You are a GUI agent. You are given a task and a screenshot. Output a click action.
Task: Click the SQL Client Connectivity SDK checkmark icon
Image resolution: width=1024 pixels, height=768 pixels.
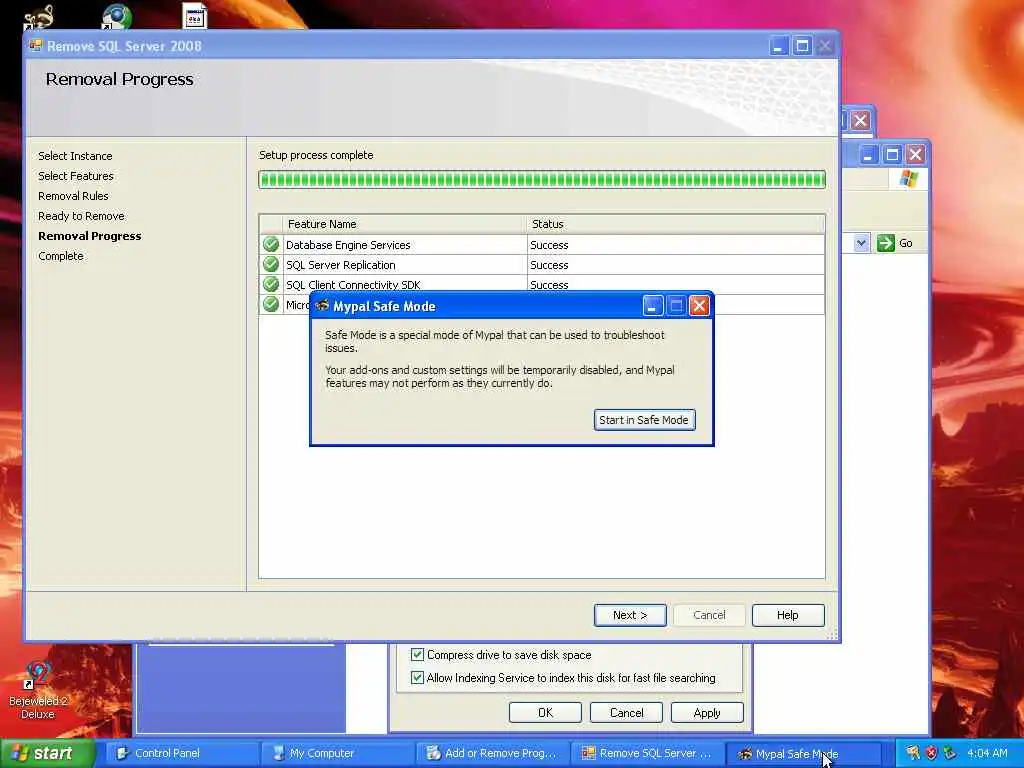[x=270, y=284]
